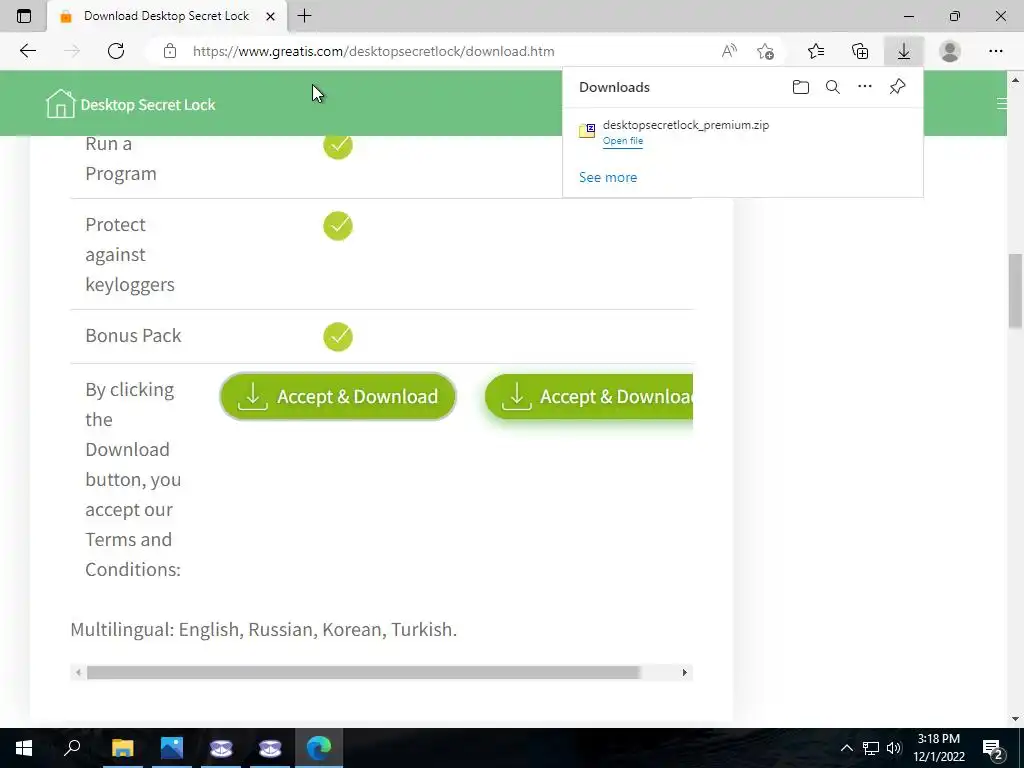This screenshot has width=1024, height=768.
Task: Click first Accept & Download button
Action: 338,396
